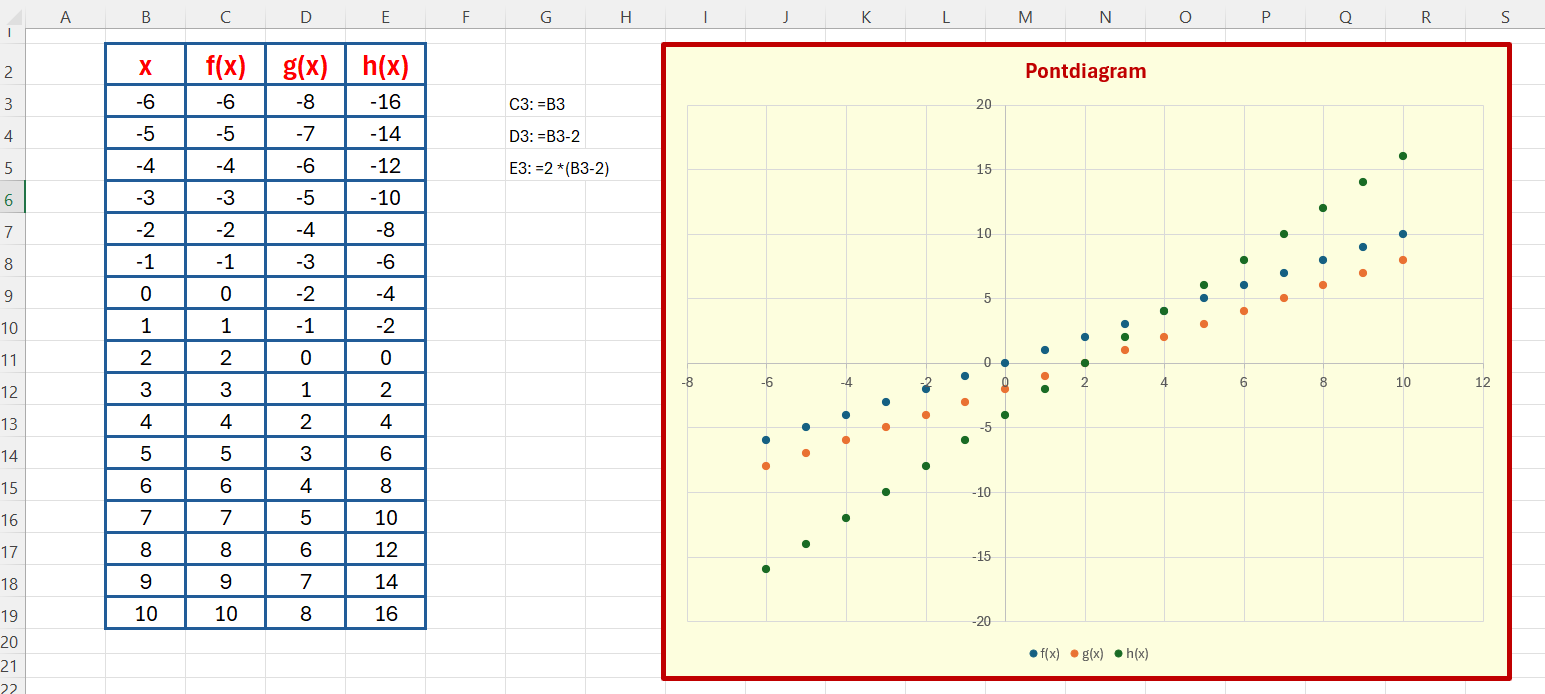Click the "h(x)" table header cell
This screenshot has width=1545, height=694.
(386, 66)
